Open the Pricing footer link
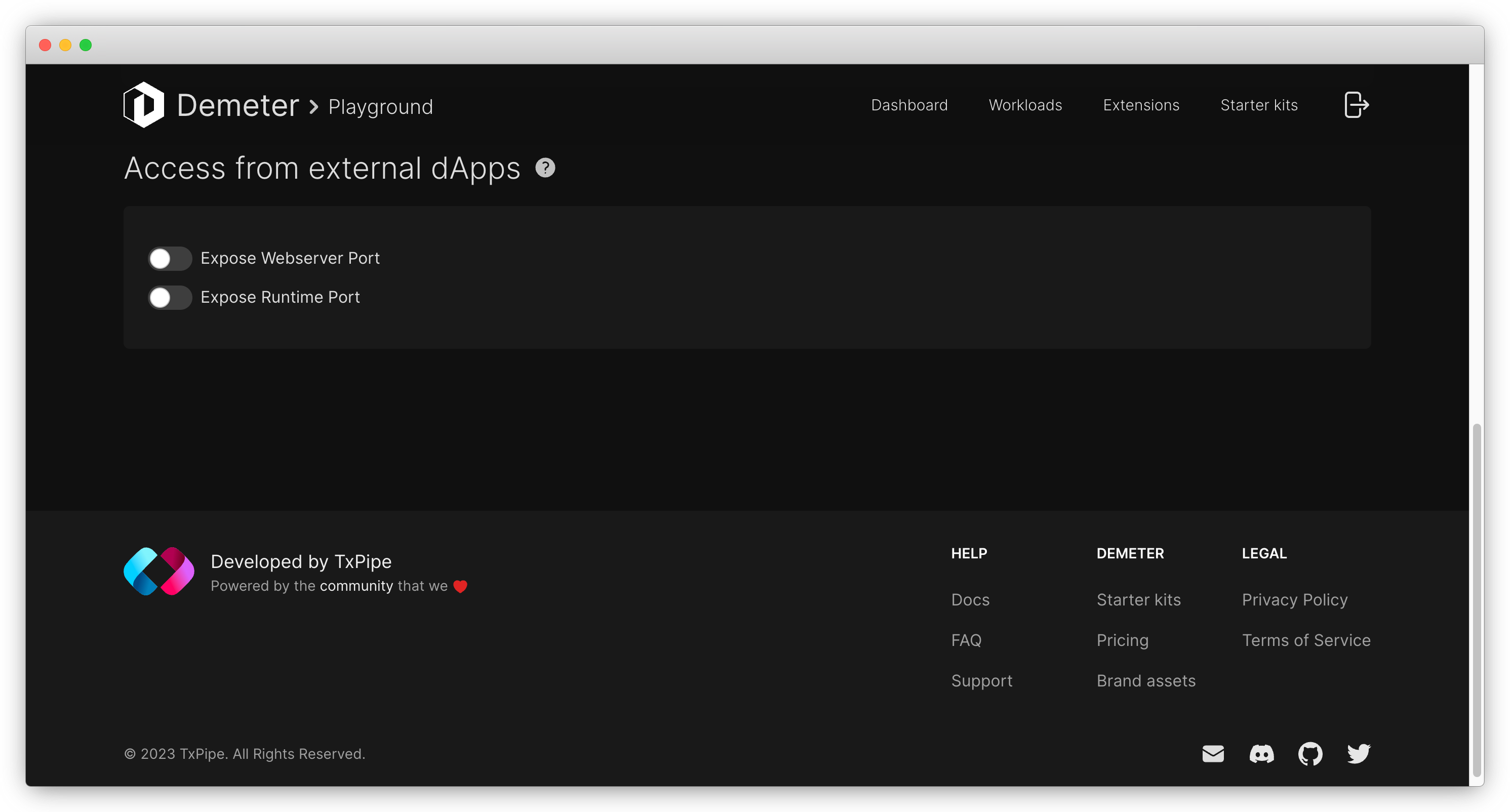 click(1123, 640)
